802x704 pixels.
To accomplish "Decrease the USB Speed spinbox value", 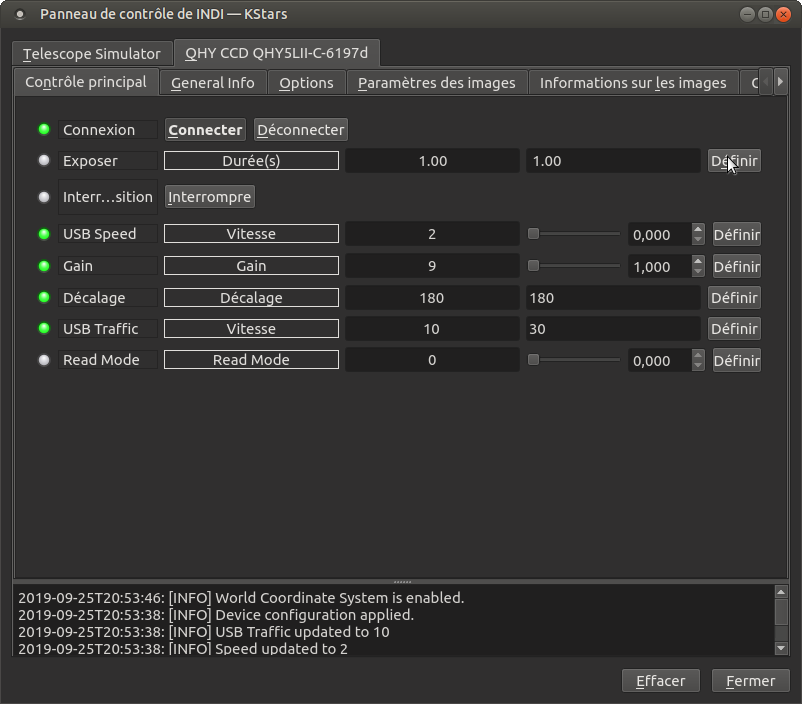I will 698,240.
